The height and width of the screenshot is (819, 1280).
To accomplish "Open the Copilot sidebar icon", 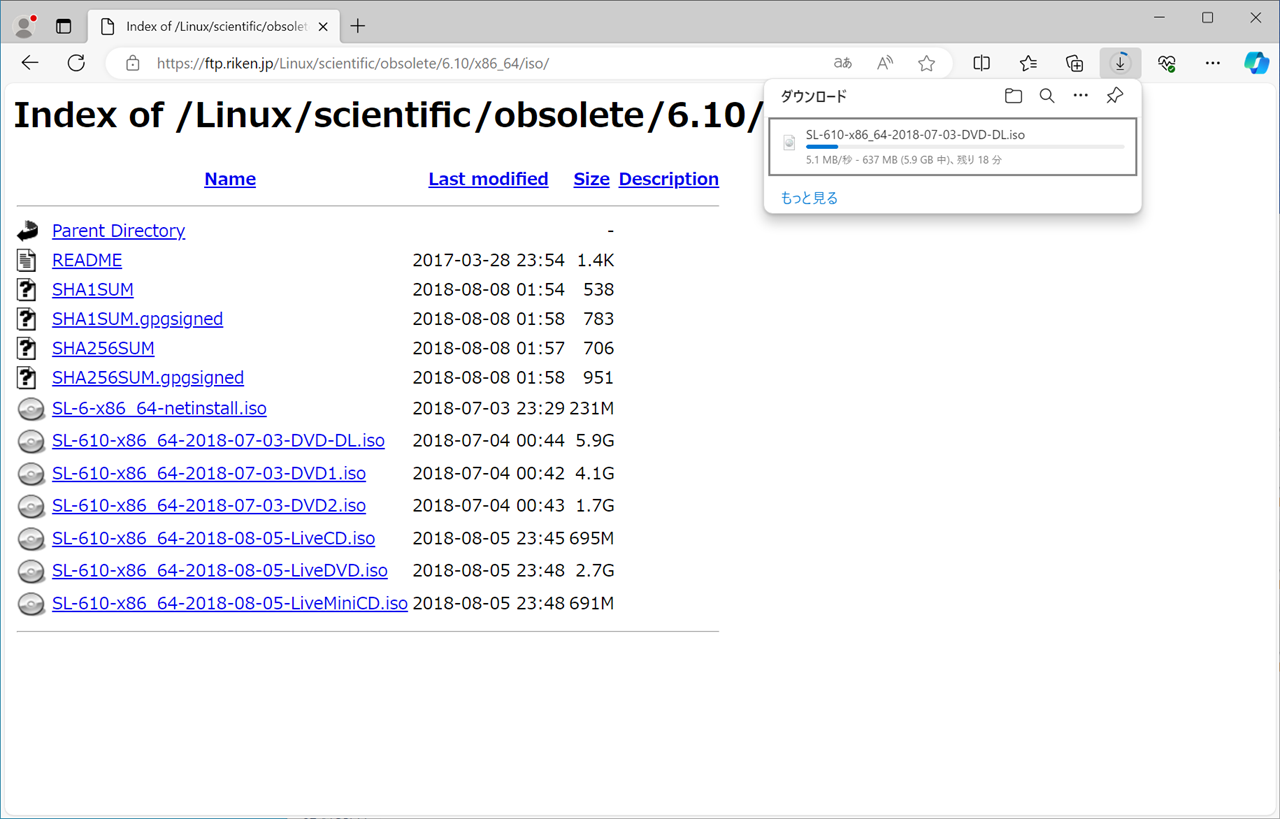I will click(1256, 63).
